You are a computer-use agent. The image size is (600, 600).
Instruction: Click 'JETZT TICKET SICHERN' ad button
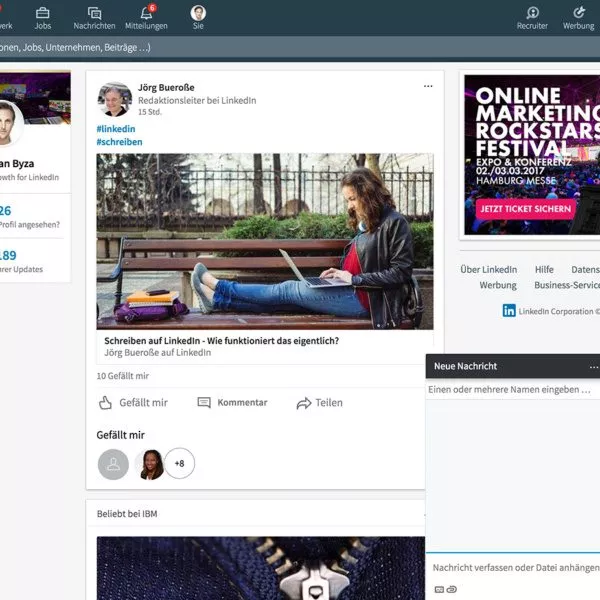[526, 209]
